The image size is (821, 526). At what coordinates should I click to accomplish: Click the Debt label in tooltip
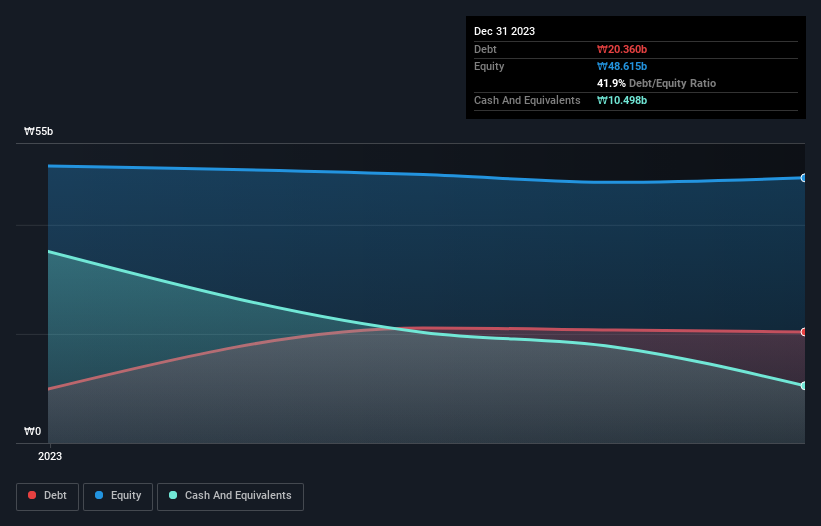[485, 49]
